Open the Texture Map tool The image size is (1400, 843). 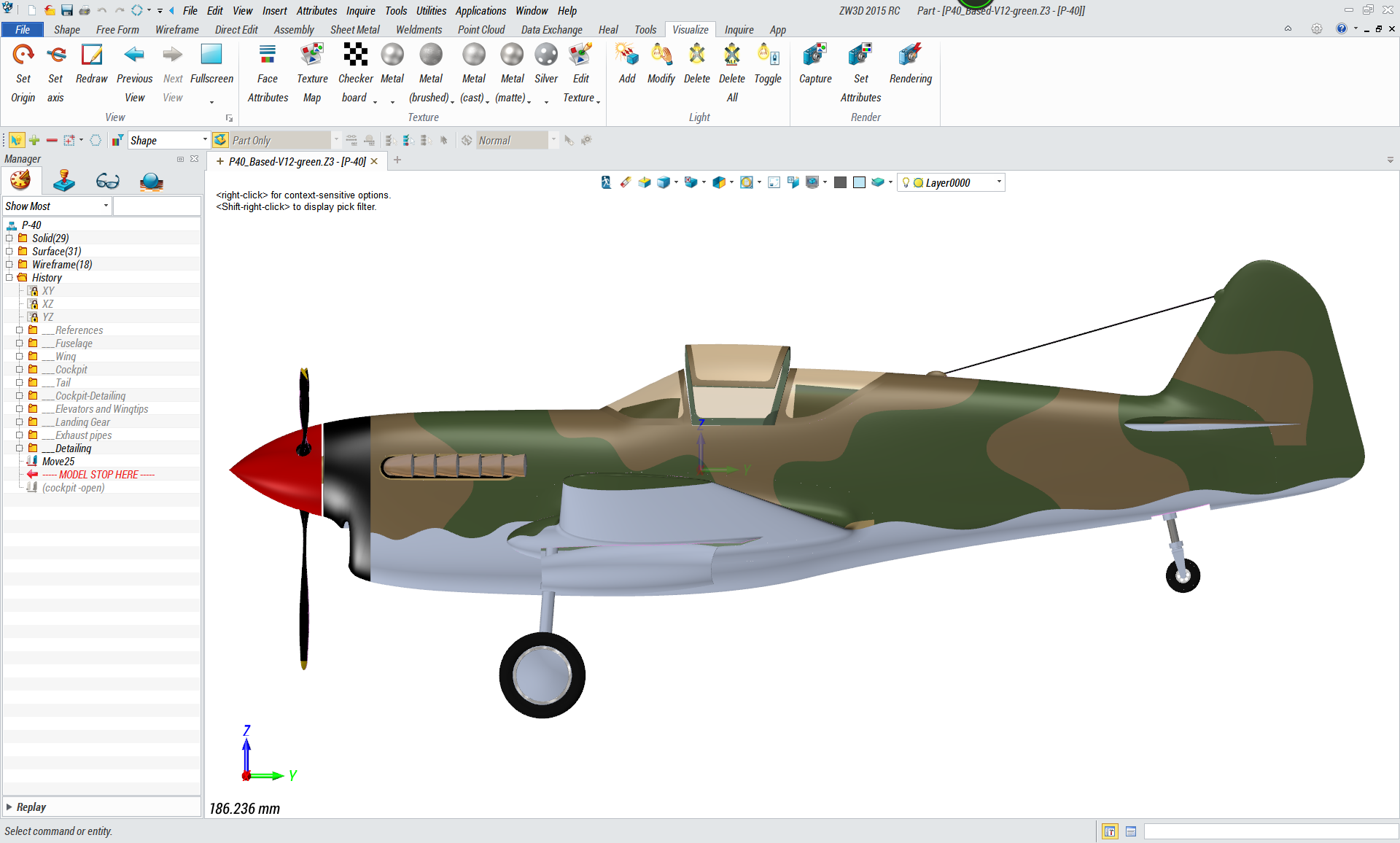[312, 55]
